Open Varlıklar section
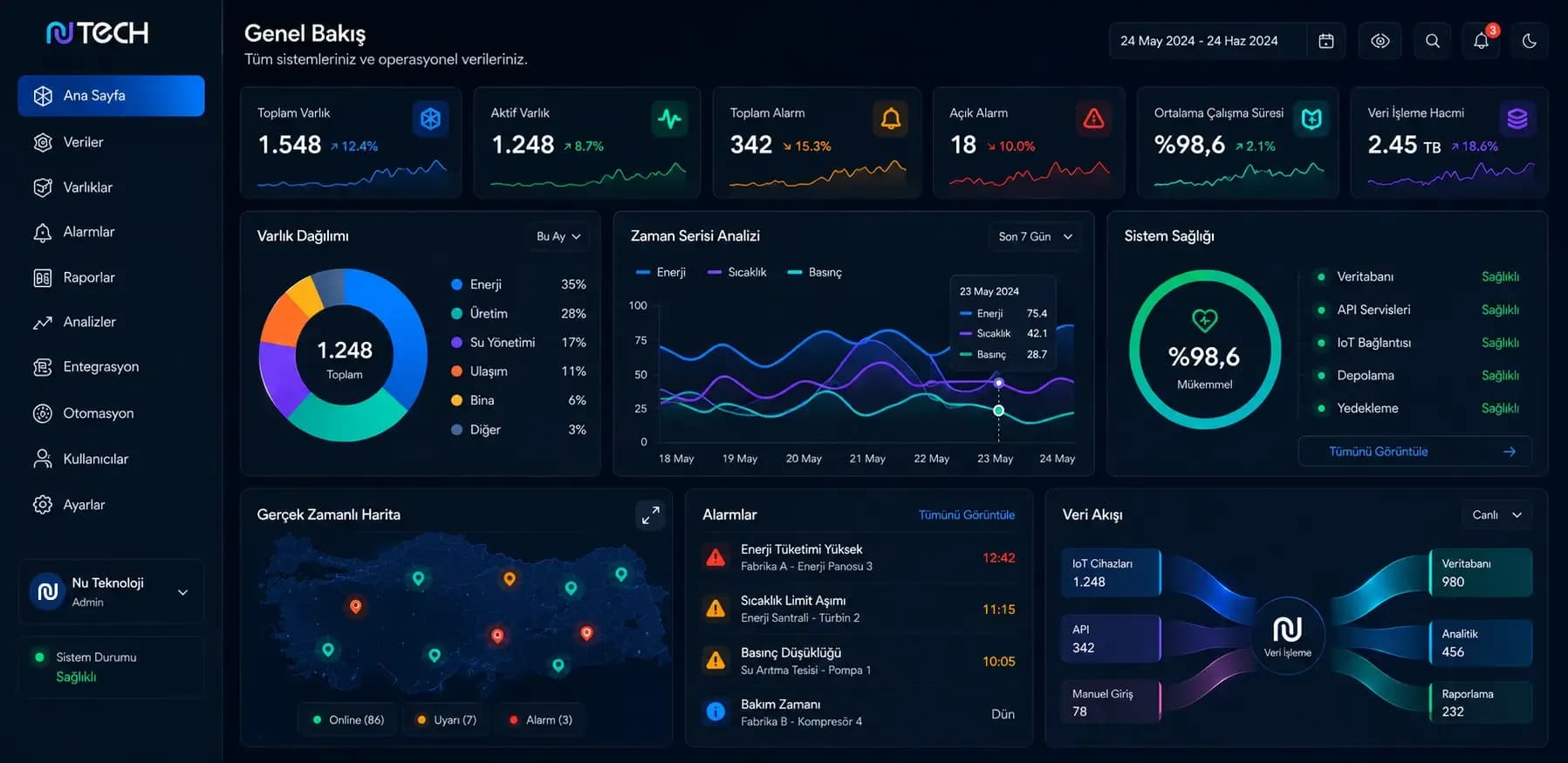Screen dimensions: 1568x763 coord(111,187)
